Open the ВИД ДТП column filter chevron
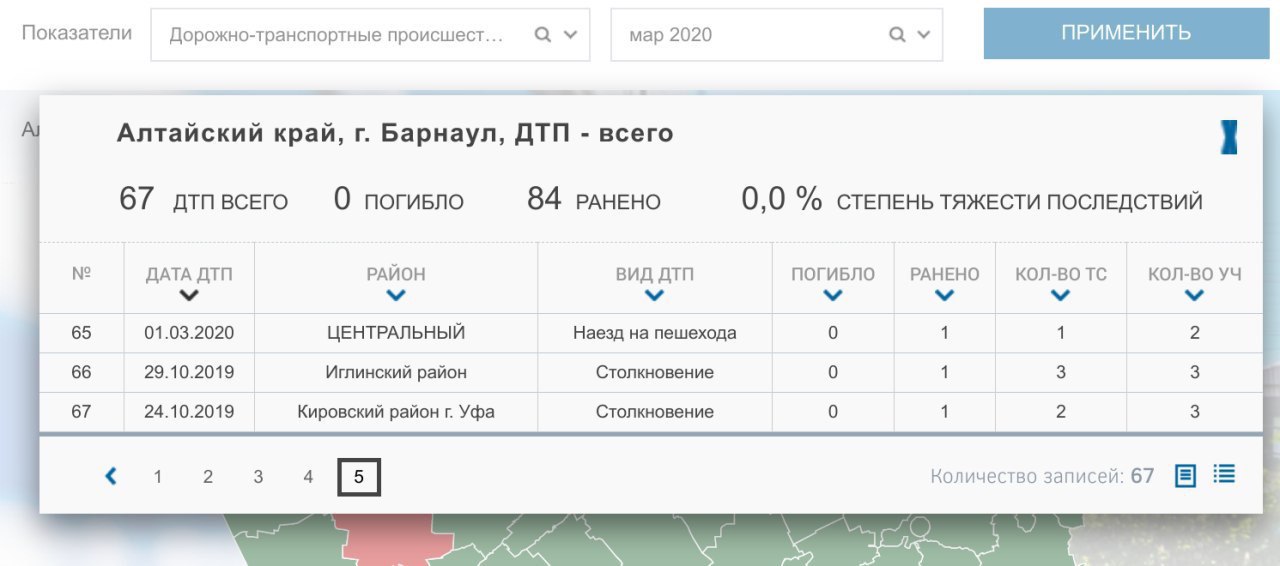 [x=655, y=295]
